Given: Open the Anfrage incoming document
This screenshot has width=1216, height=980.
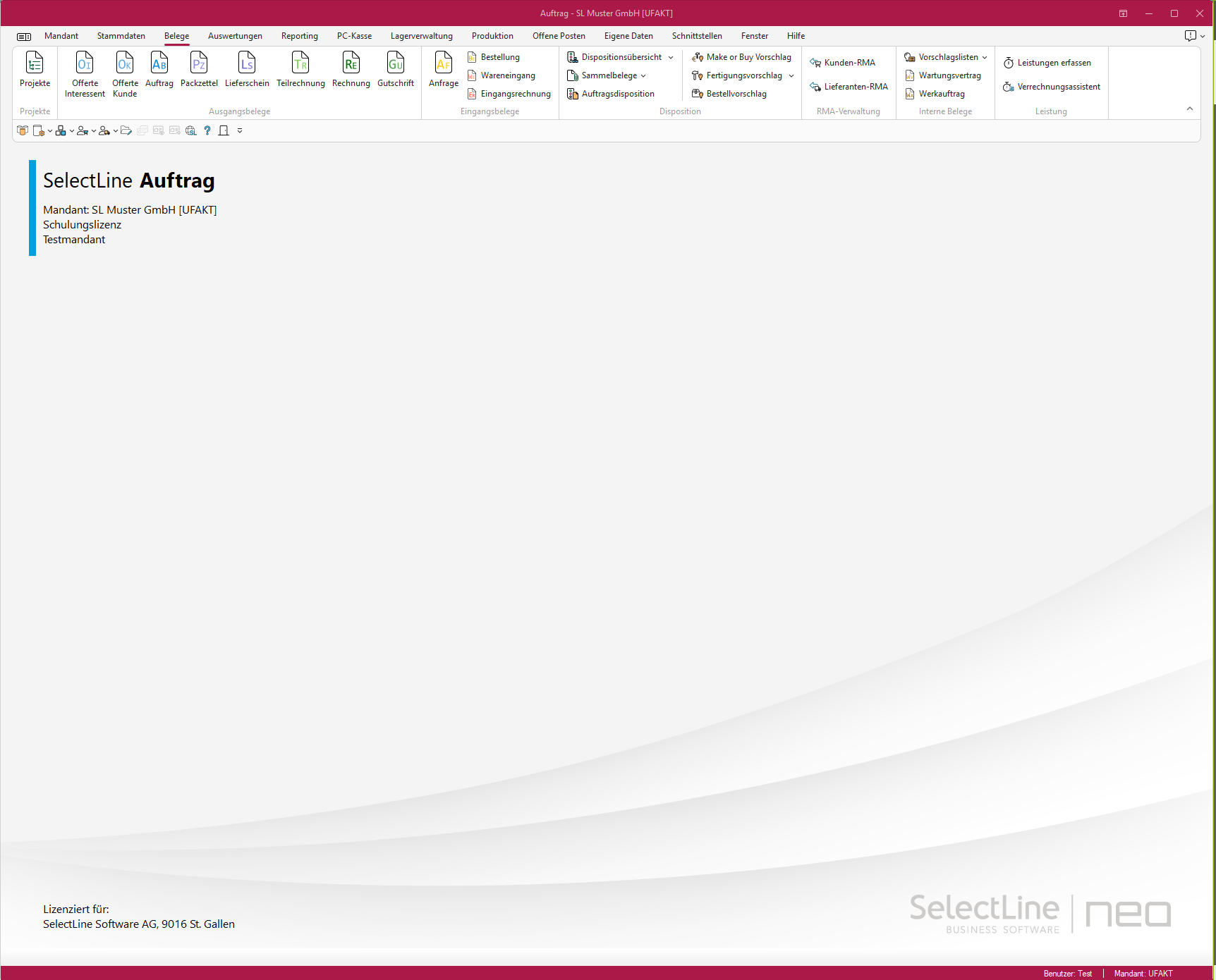Looking at the screenshot, I should [x=444, y=70].
